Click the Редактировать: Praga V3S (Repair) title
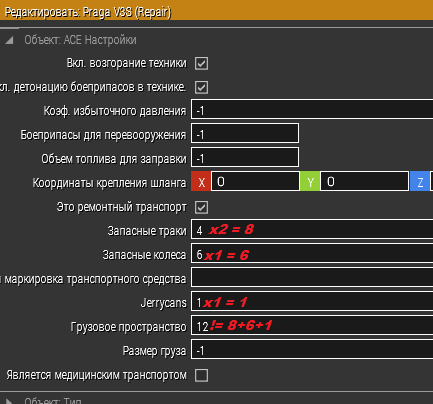The image size is (433, 404). pos(88,13)
